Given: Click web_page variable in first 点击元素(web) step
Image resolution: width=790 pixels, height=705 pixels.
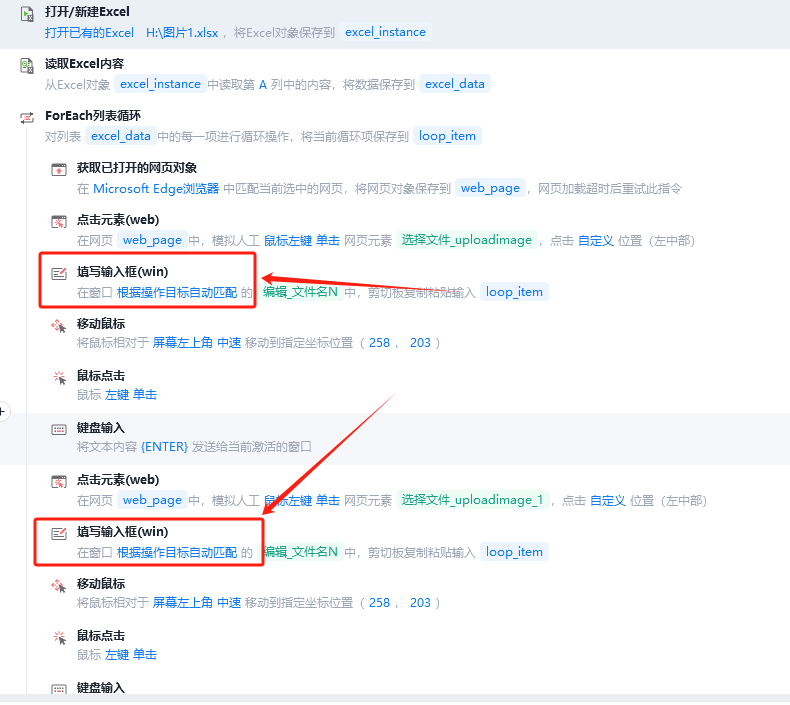Looking at the screenshot, I should pos(152,240).
